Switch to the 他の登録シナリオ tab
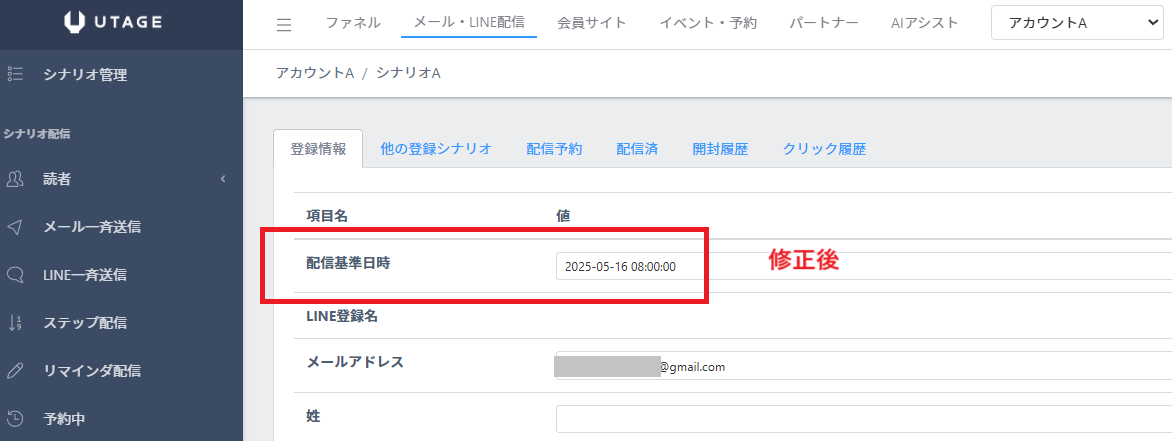 coord(436,149)
